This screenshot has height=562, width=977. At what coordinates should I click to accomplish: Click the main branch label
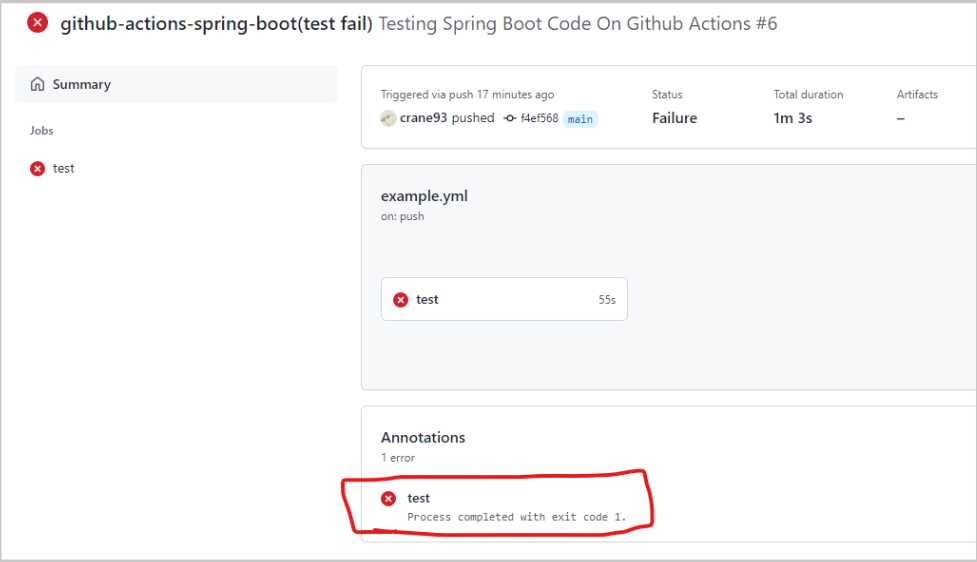[580, 119]
